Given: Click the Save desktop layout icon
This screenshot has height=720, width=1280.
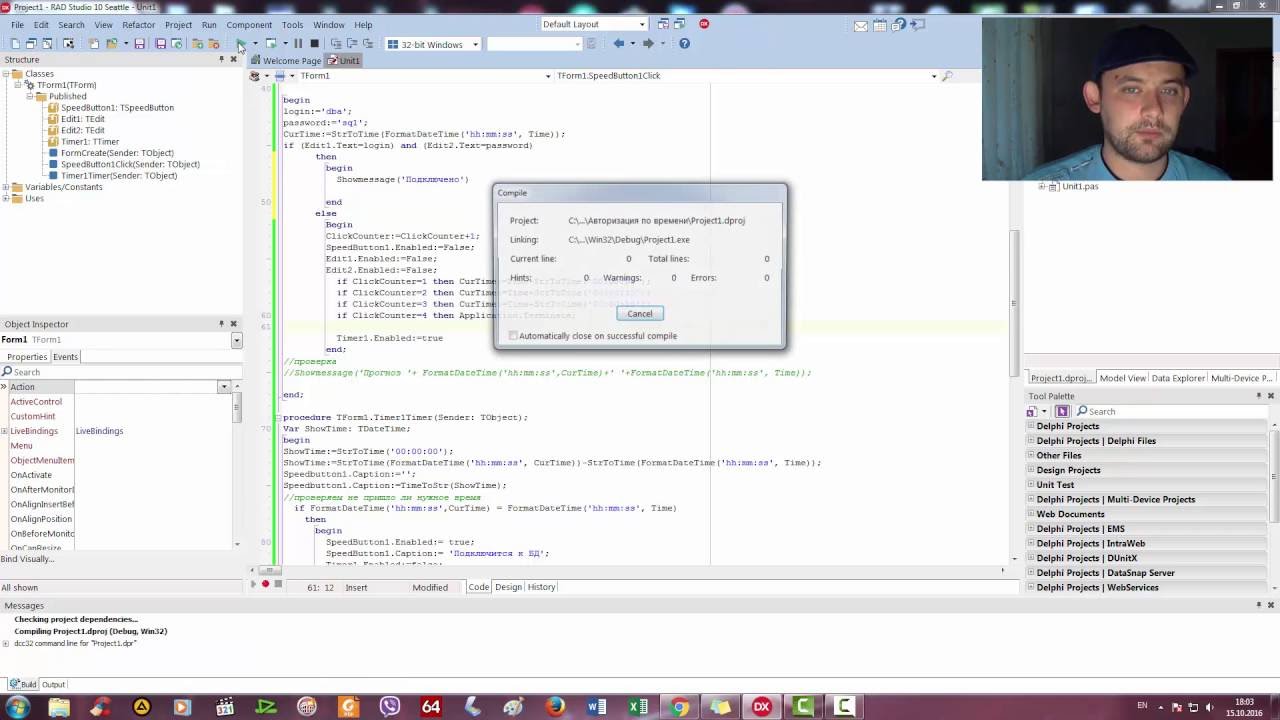Looking at the screenshot, I should (x=664, y=24).
